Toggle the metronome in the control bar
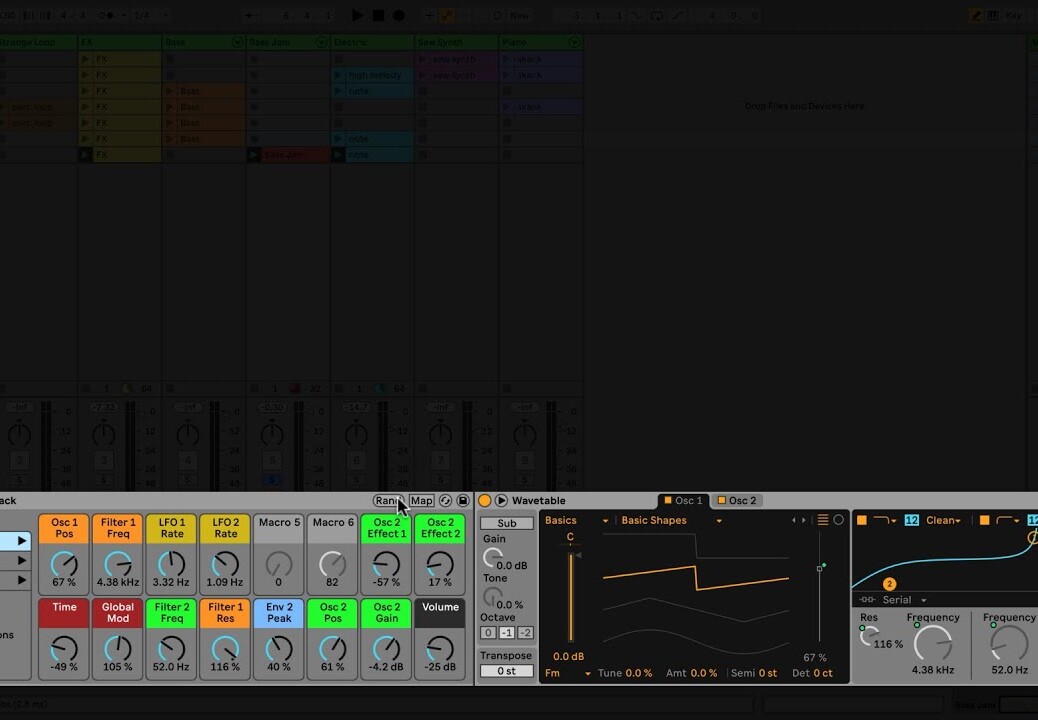 pos(106,15)
